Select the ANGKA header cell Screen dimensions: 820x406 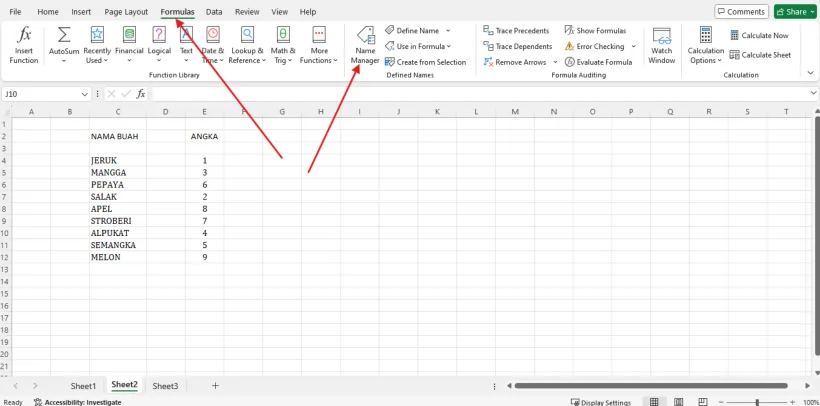[x=204, y=136]
